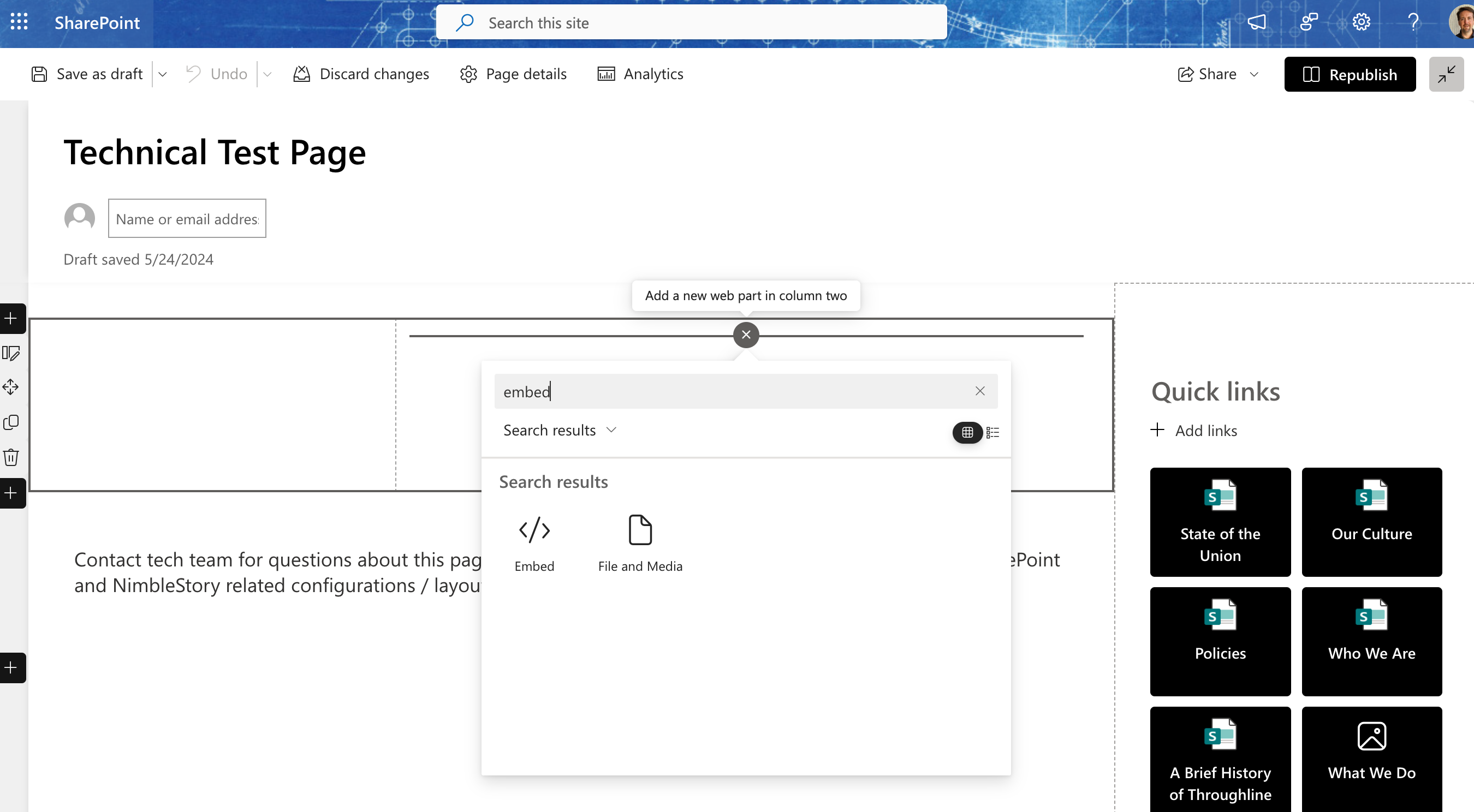Click the duplicate section icon
1474x812 pixels.
pos(11,422)
